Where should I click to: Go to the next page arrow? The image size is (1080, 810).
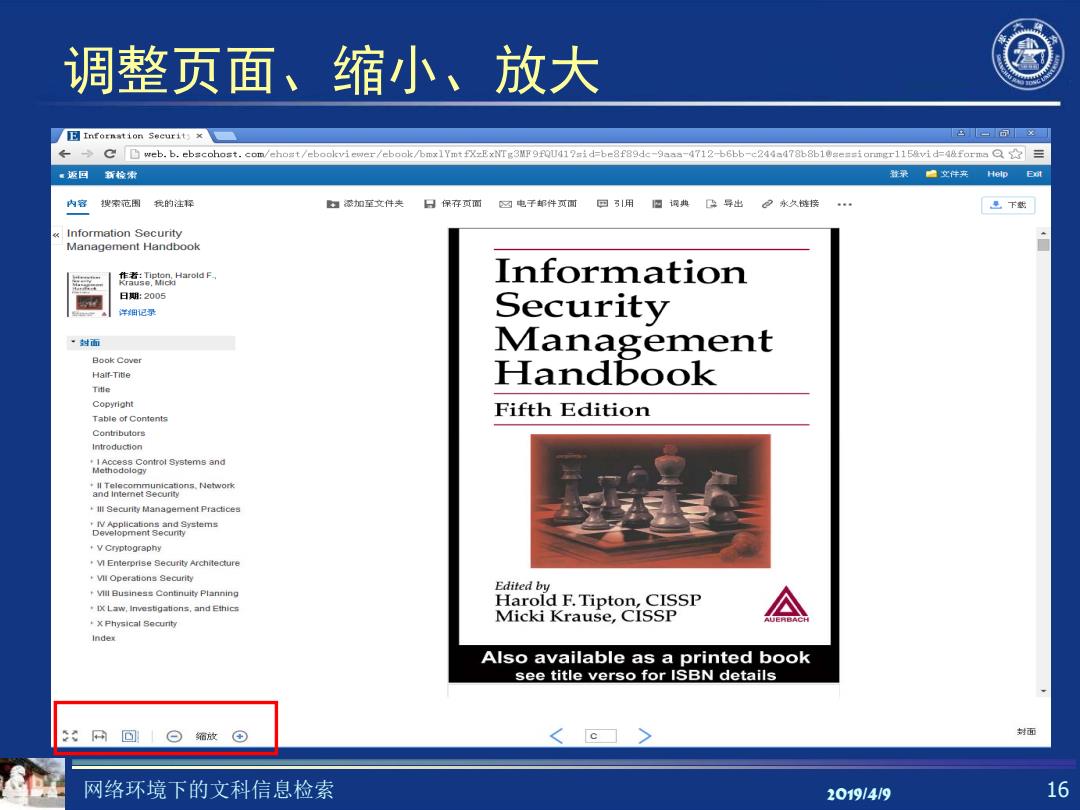(645, 736)
